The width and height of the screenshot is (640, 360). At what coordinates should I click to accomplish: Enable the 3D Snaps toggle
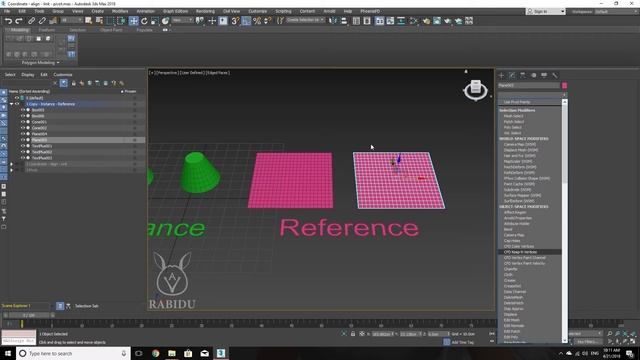pyautogui.click(x=235, y=20)
